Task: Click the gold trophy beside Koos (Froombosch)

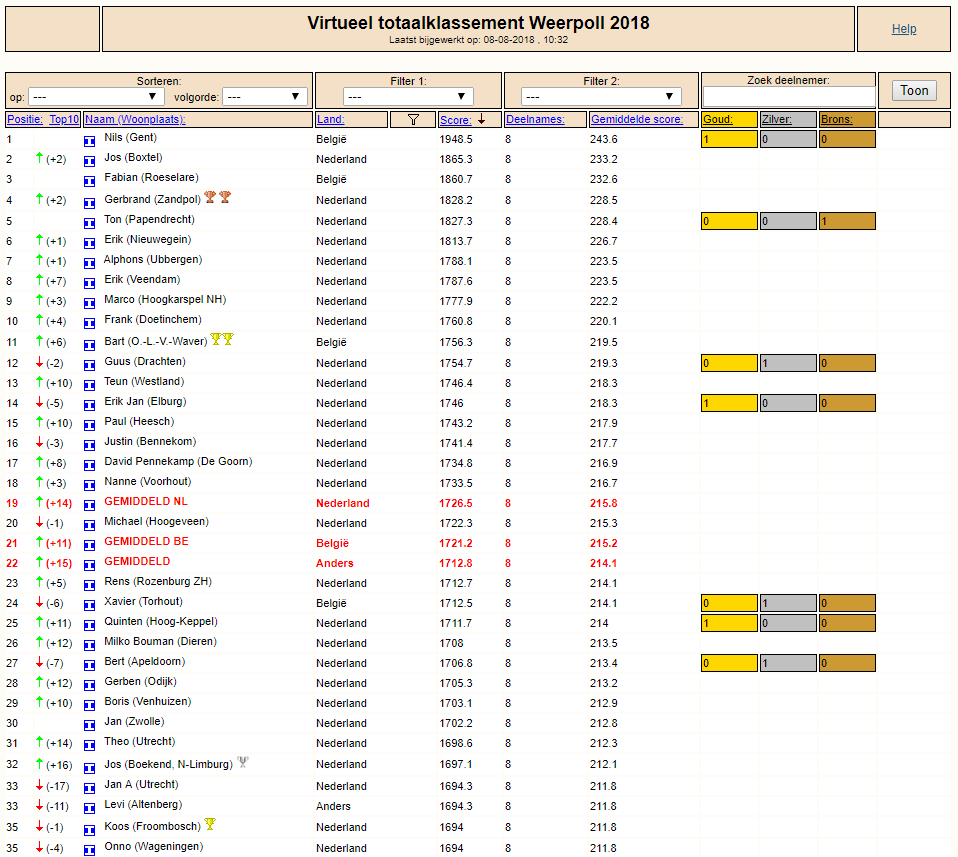Action: tap(210, 824)
